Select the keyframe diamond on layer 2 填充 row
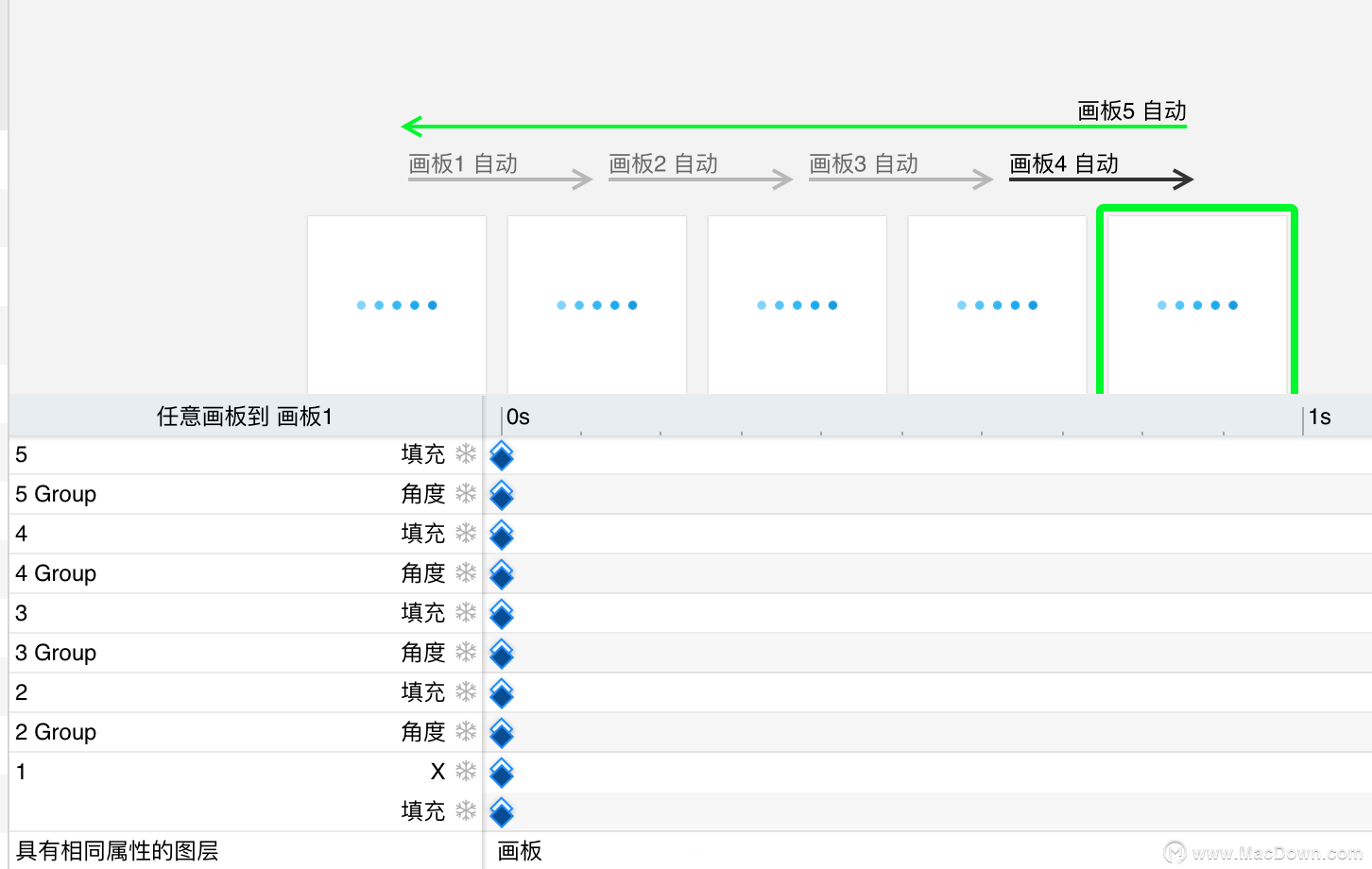Viewport: 1372px width, 869px height. [x=502, y=694]
